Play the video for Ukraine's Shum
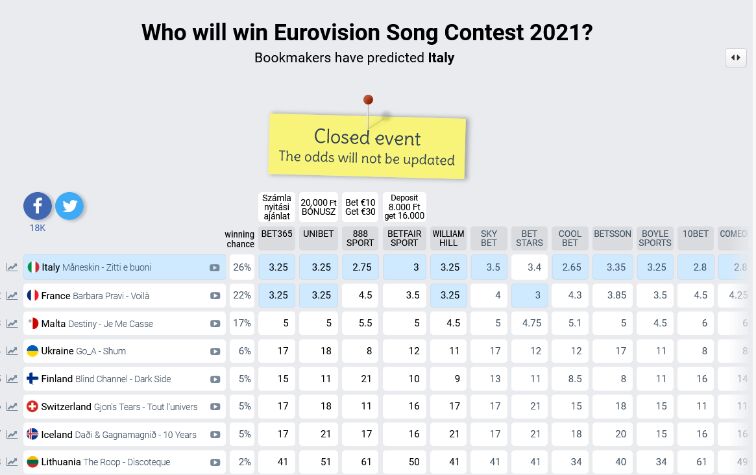 pos(215,352)
